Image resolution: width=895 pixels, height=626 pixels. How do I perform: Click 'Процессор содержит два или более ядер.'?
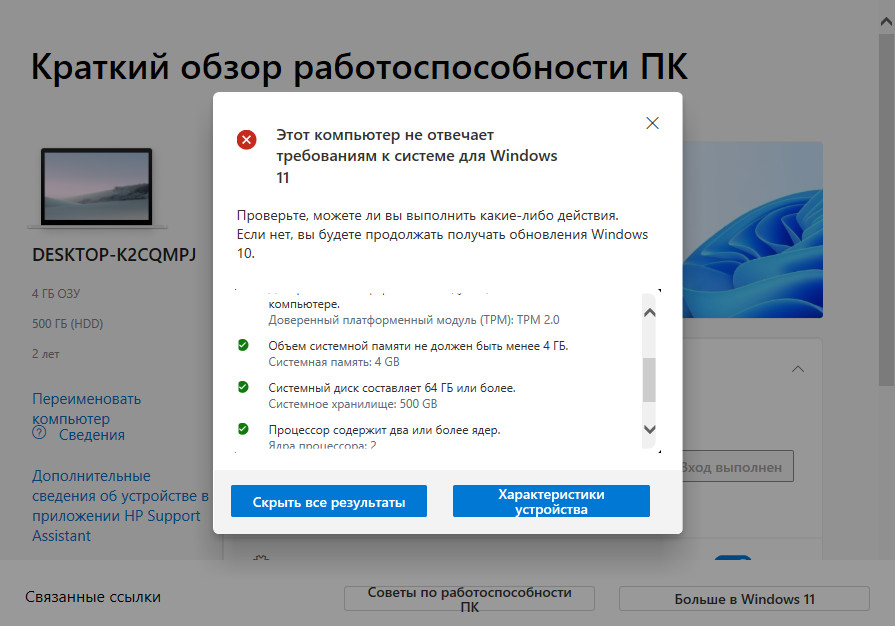(384, 430)
